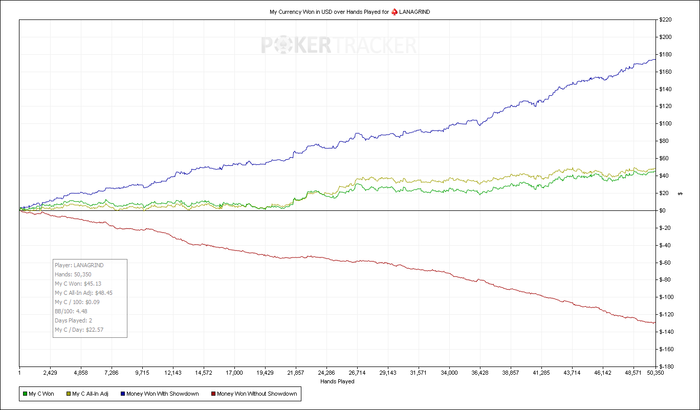This screenshot has width=700, height=410.
Task: Click the $60 y-axis label
Action: [664, 159]
